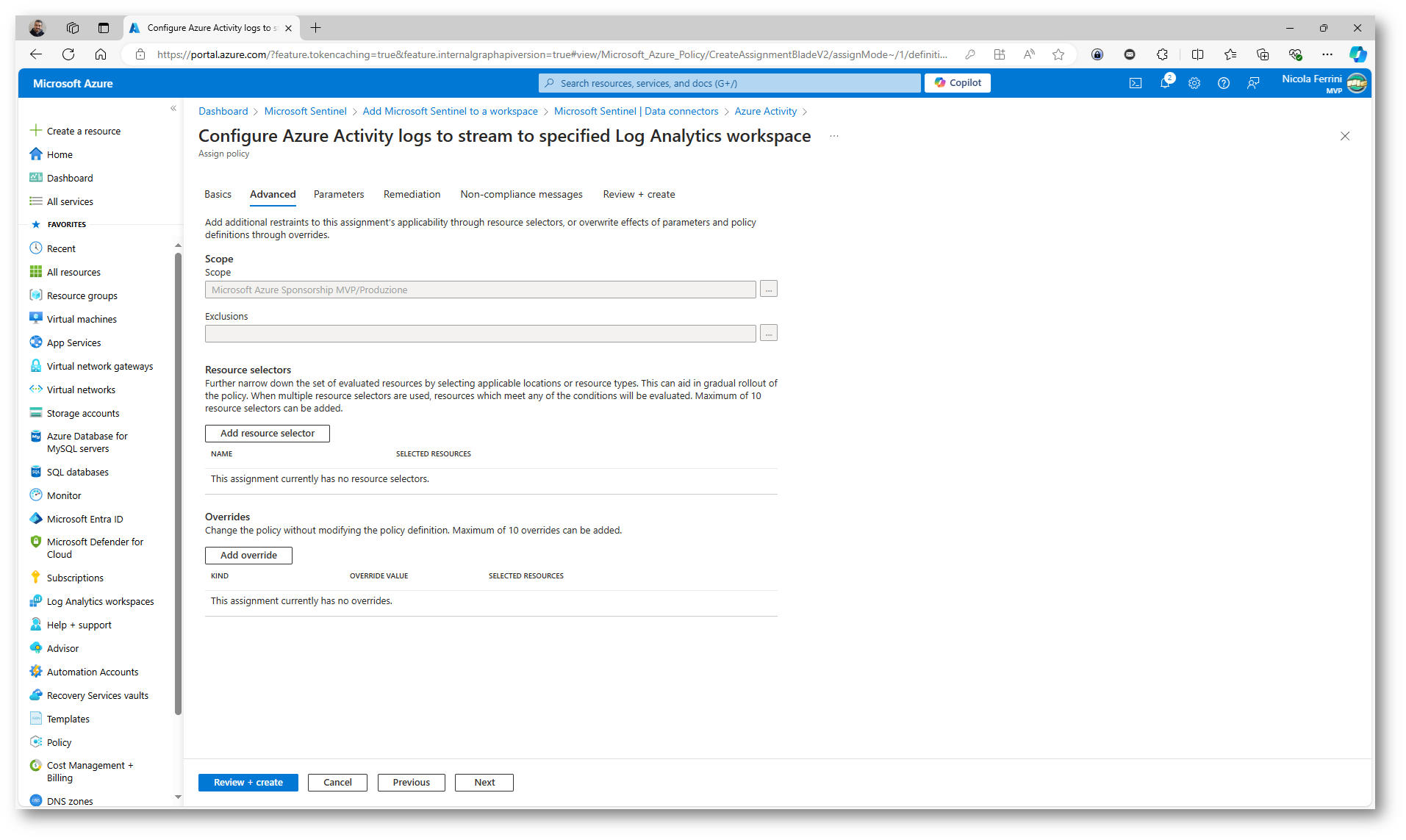Open Automation Accounts in sidebar
The width and height of the screenshot is (1406, 840).
coord(92,672)
